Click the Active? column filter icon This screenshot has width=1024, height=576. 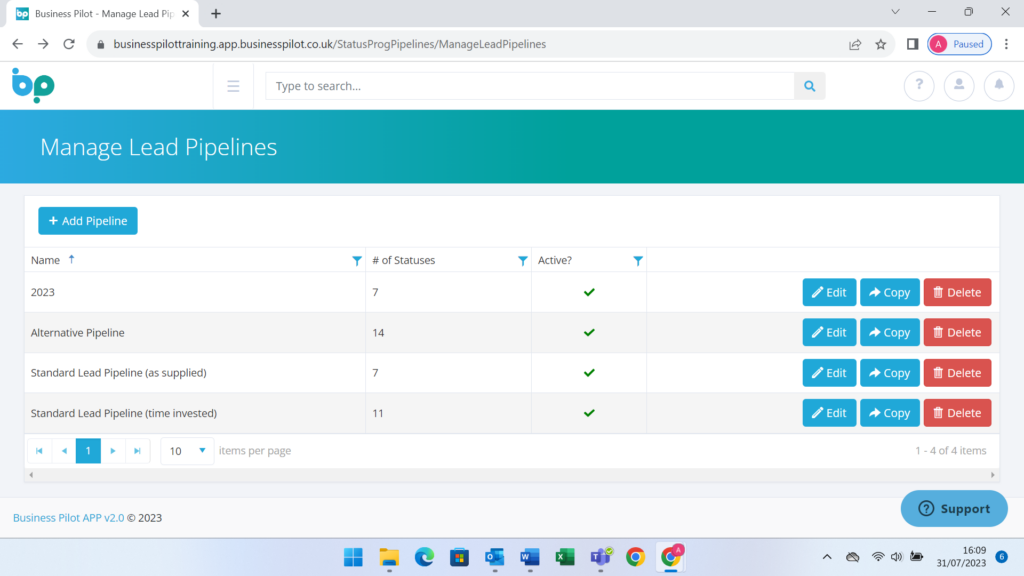(x=638, y=261)
